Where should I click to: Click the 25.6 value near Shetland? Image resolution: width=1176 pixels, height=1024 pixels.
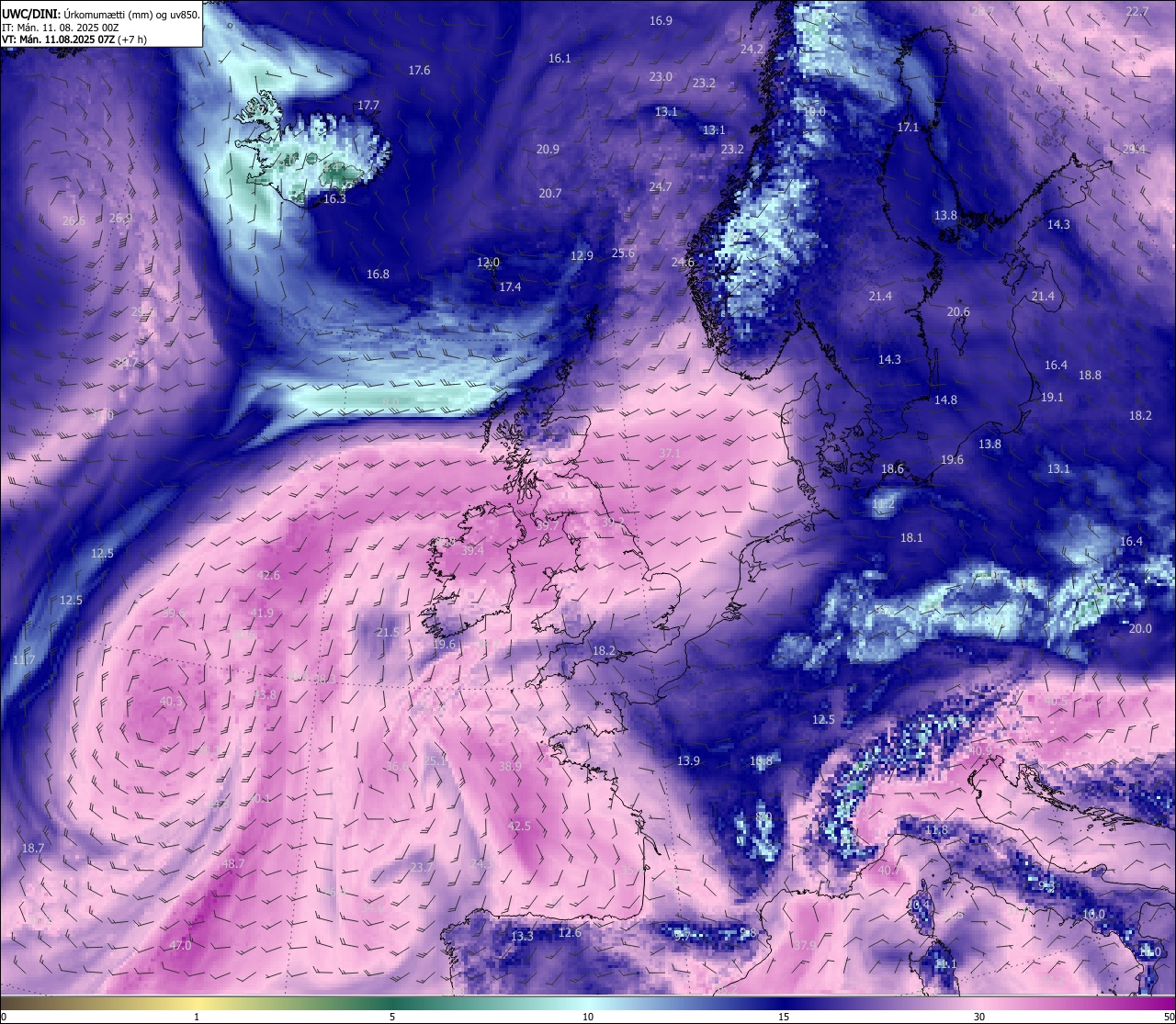click(x=623, y=253)
